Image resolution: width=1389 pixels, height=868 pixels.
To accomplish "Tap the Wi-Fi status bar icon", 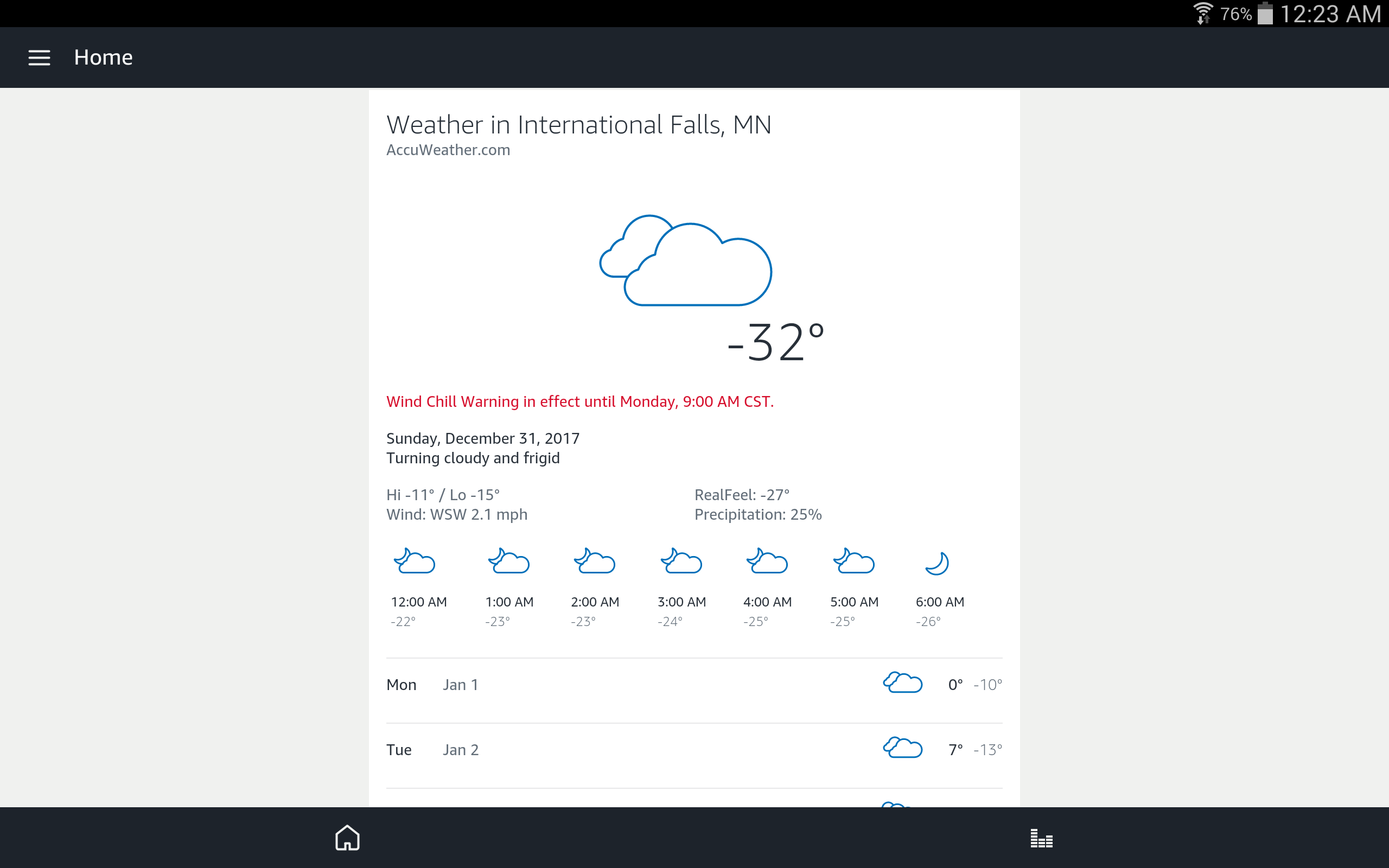I will click(x=1202, y=14).
